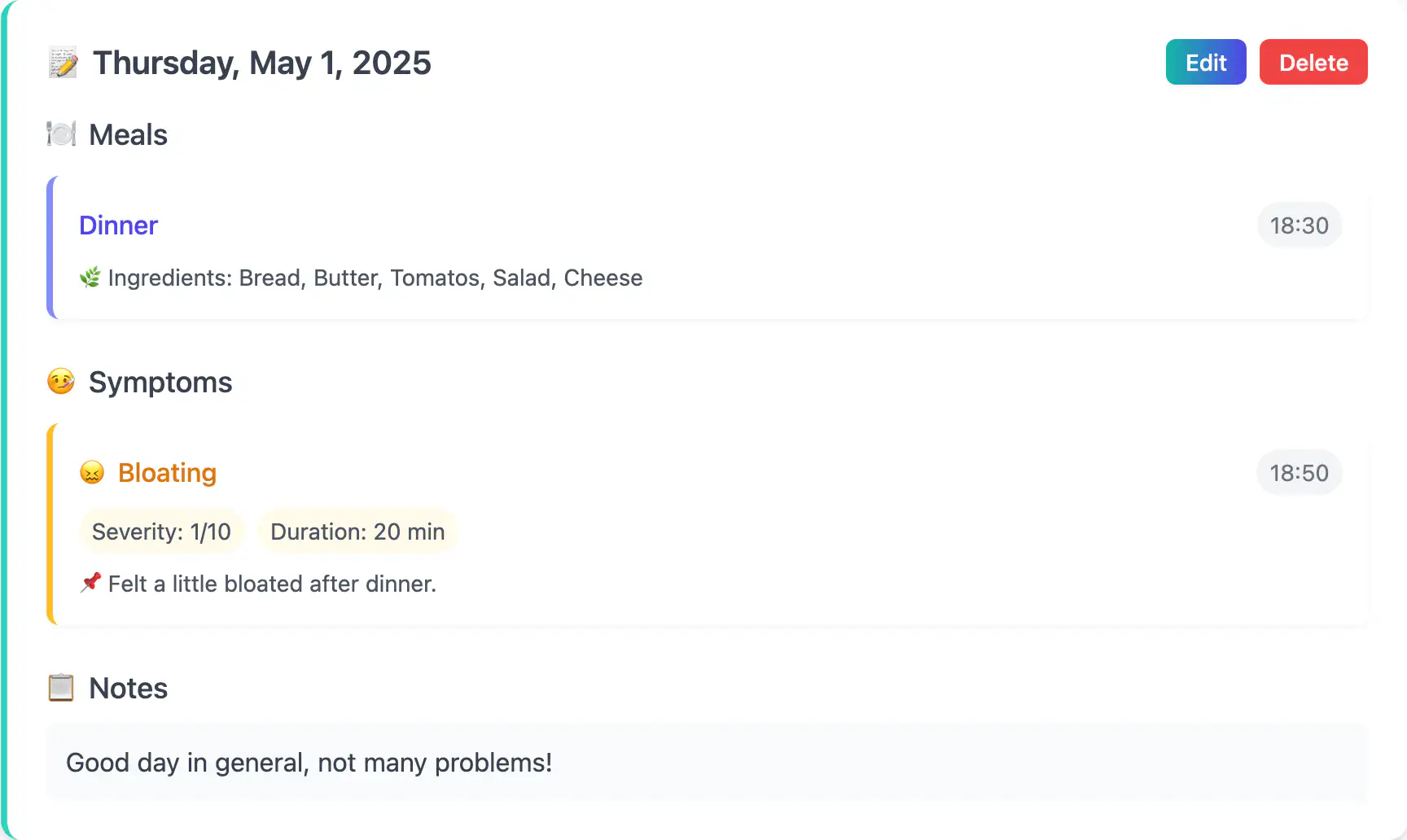1407x840 pixels.
Task: Click the Symptoms section heading
Action: 160,381
